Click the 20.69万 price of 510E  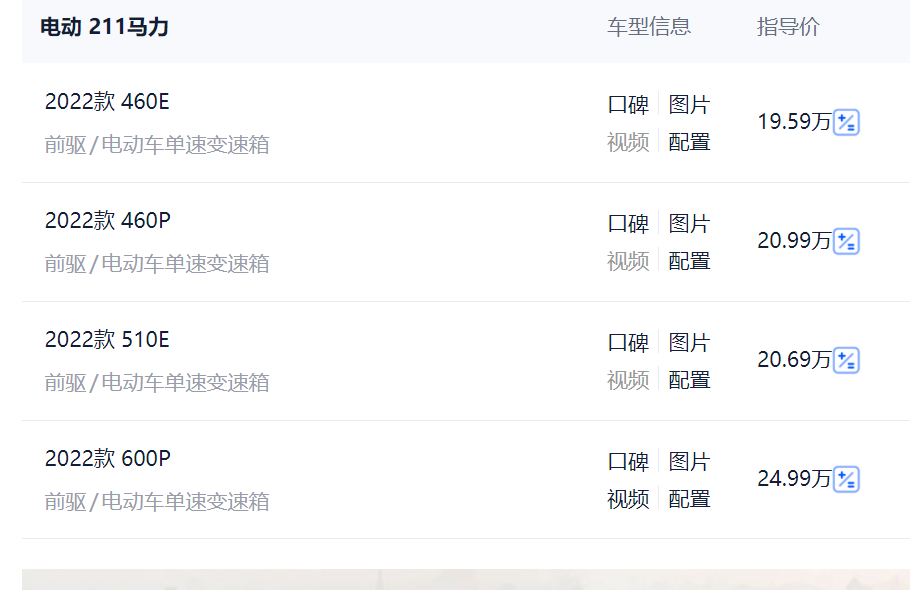coord(794,360)
